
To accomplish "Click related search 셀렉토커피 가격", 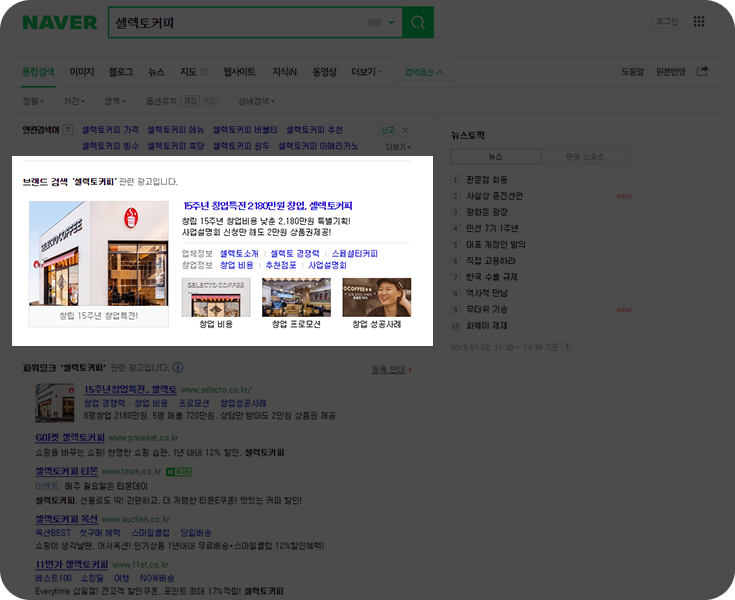I will click(110, 130).
